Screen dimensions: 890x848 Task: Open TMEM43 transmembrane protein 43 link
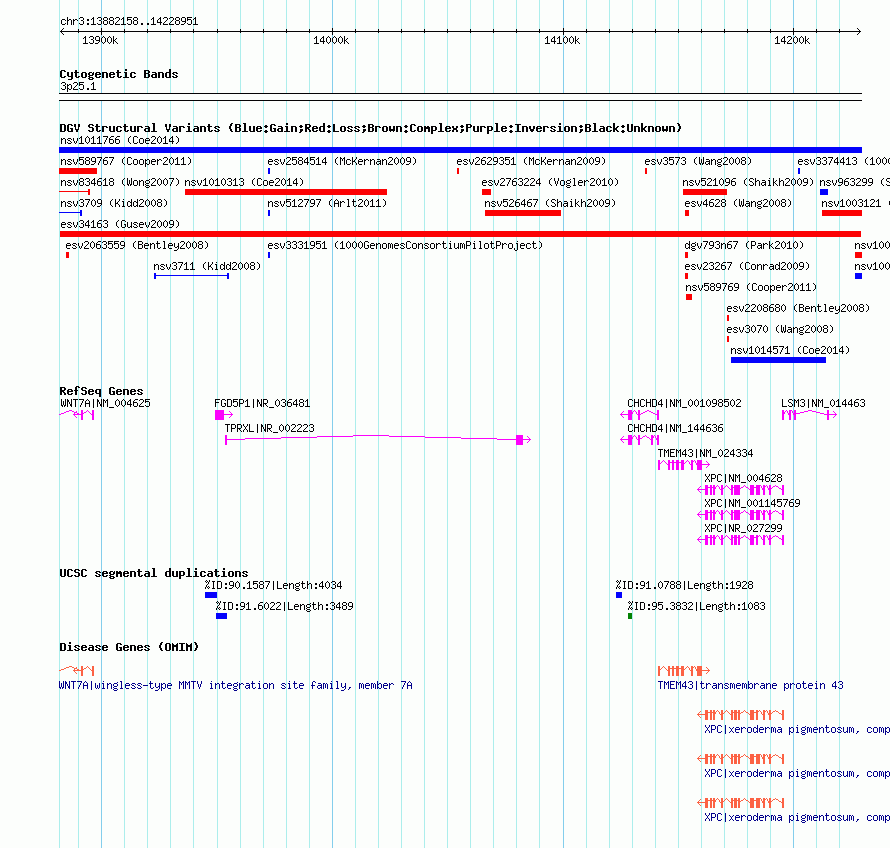click(750, 686)
